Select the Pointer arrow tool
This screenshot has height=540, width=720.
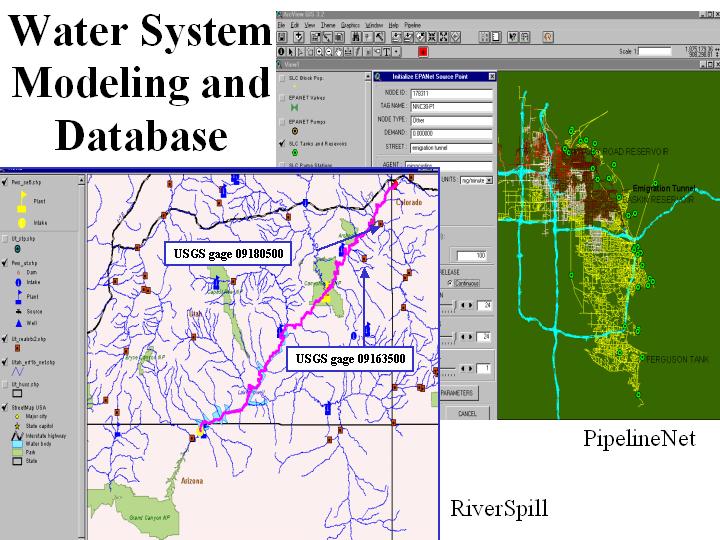[x=291, y=52]
